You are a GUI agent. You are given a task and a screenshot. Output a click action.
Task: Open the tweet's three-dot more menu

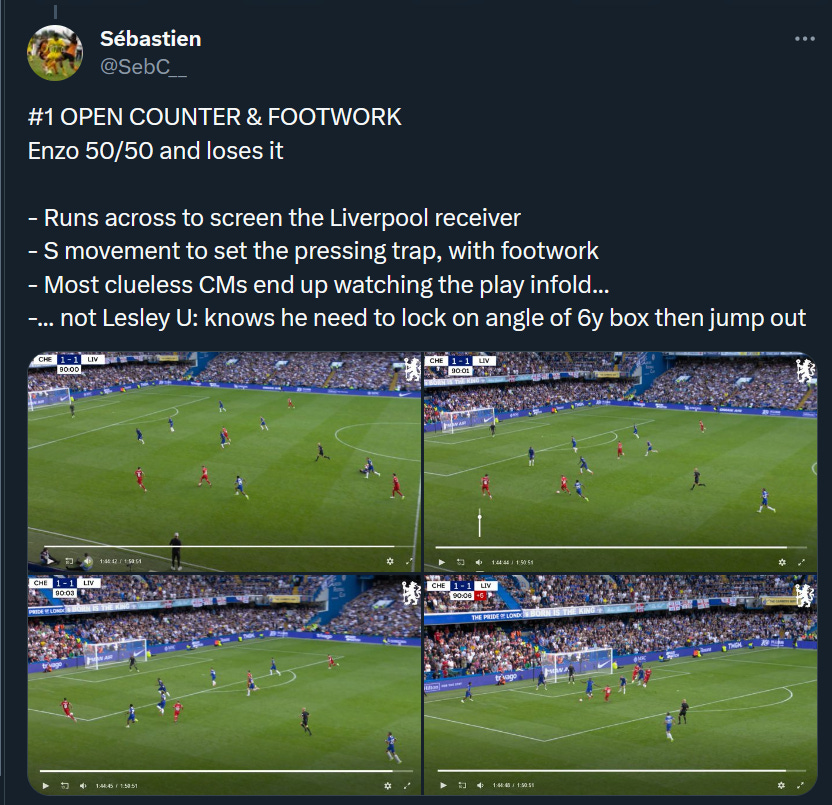pos(804,39)
